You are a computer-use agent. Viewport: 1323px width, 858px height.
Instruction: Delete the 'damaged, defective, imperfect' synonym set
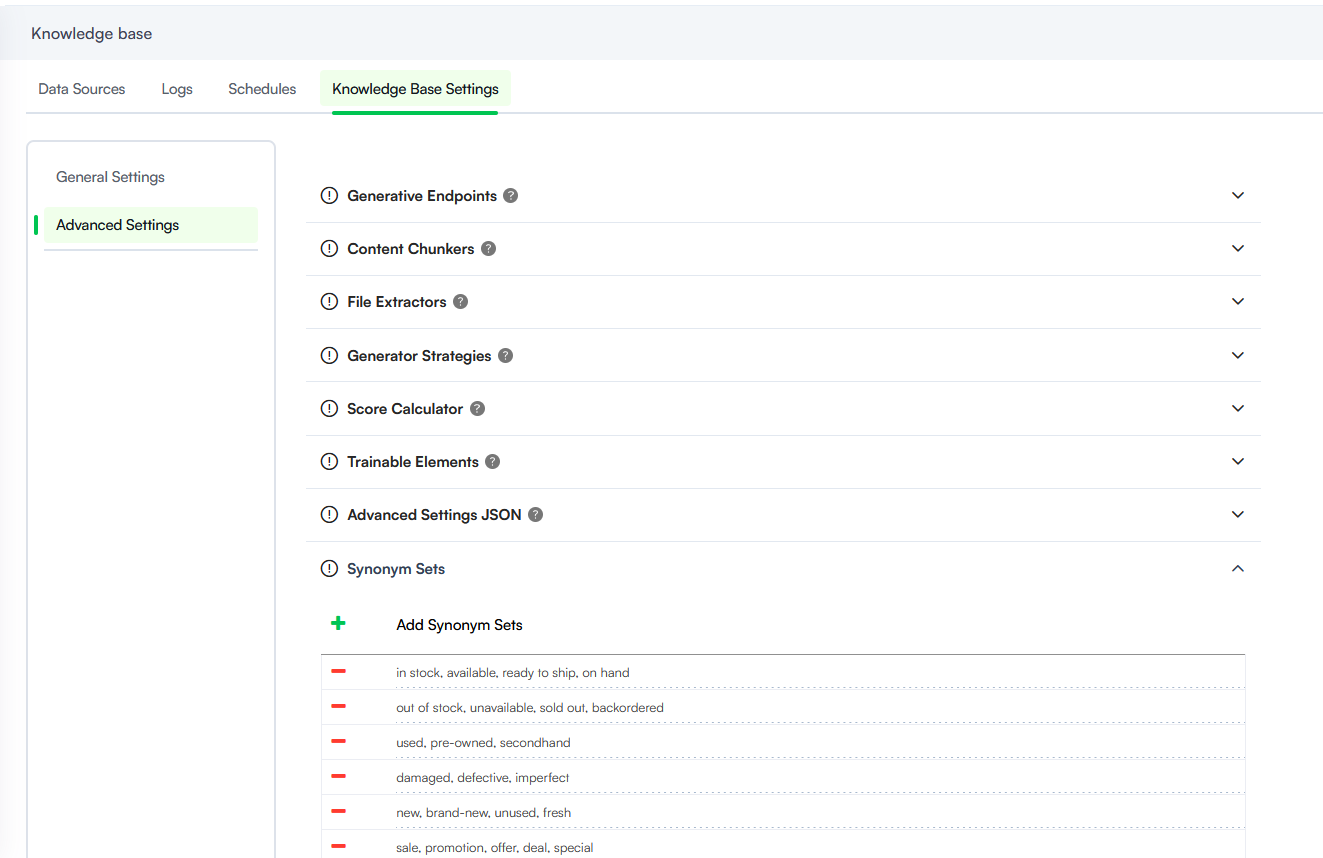tap(338, 777)
